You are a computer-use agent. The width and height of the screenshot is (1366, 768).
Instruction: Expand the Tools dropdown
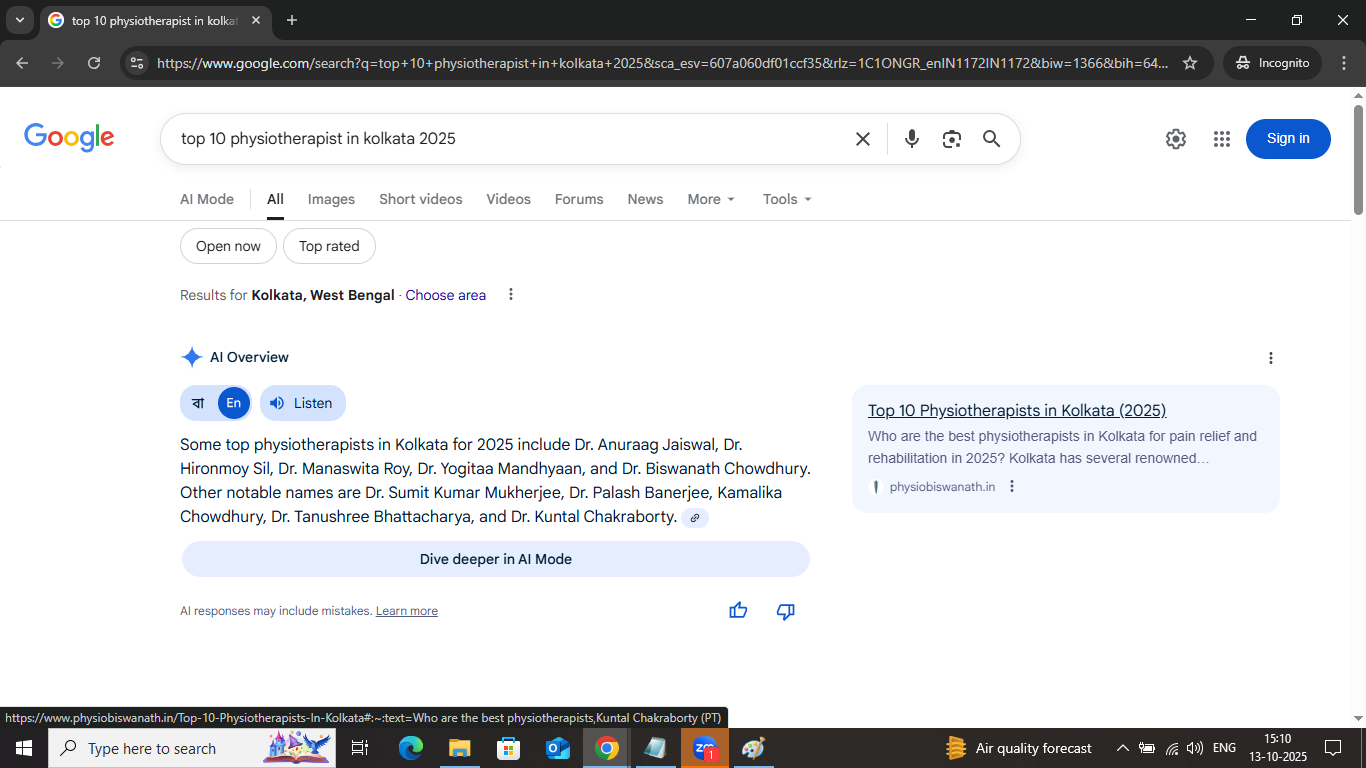[786, 199]
